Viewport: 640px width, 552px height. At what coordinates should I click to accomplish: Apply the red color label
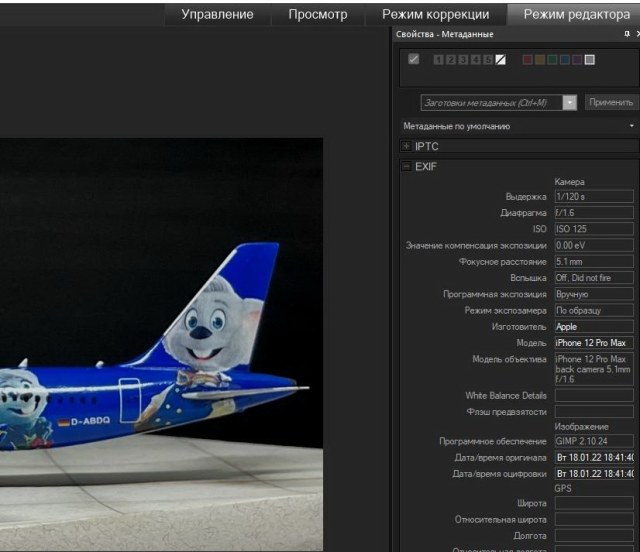[x=527, y=60]
